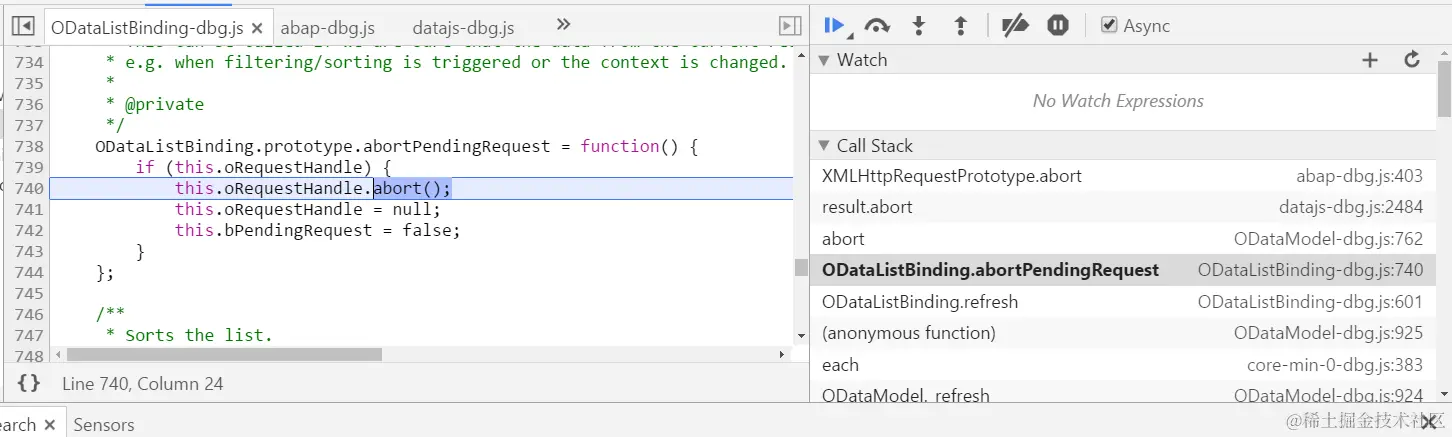Open ODataListBinding-dbg.js:601 source link
Image resolution: width=1452 pixels, height=437 pixels.
tap(1310, 302)
